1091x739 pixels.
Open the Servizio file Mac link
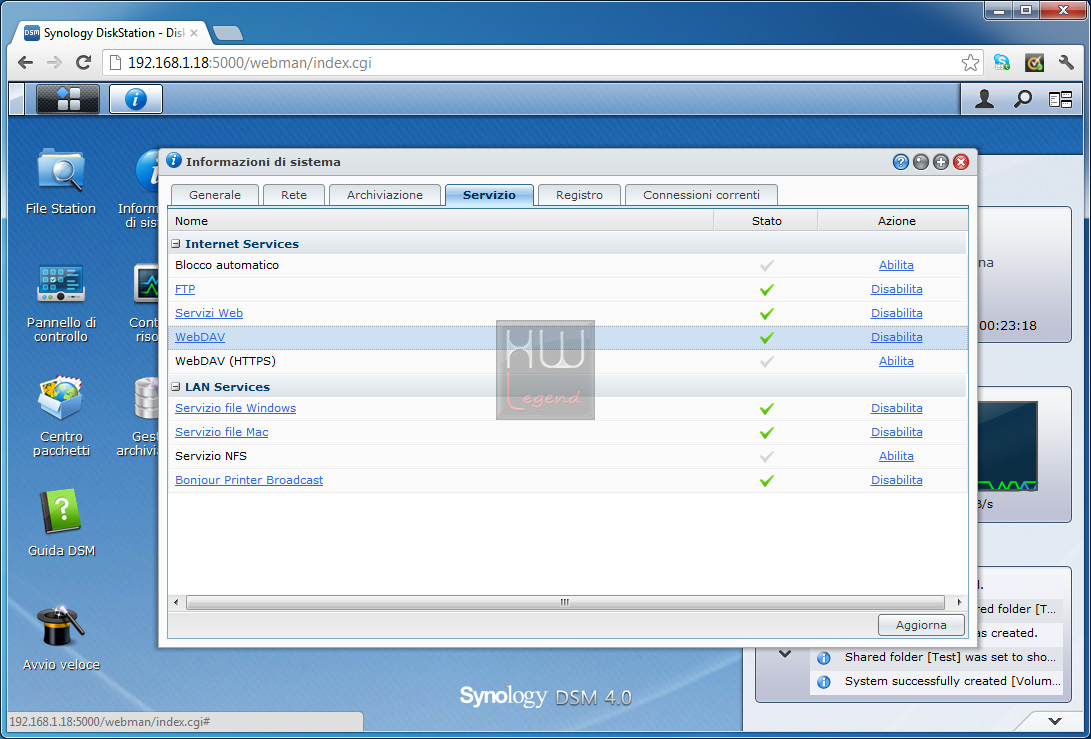point(221,432)
